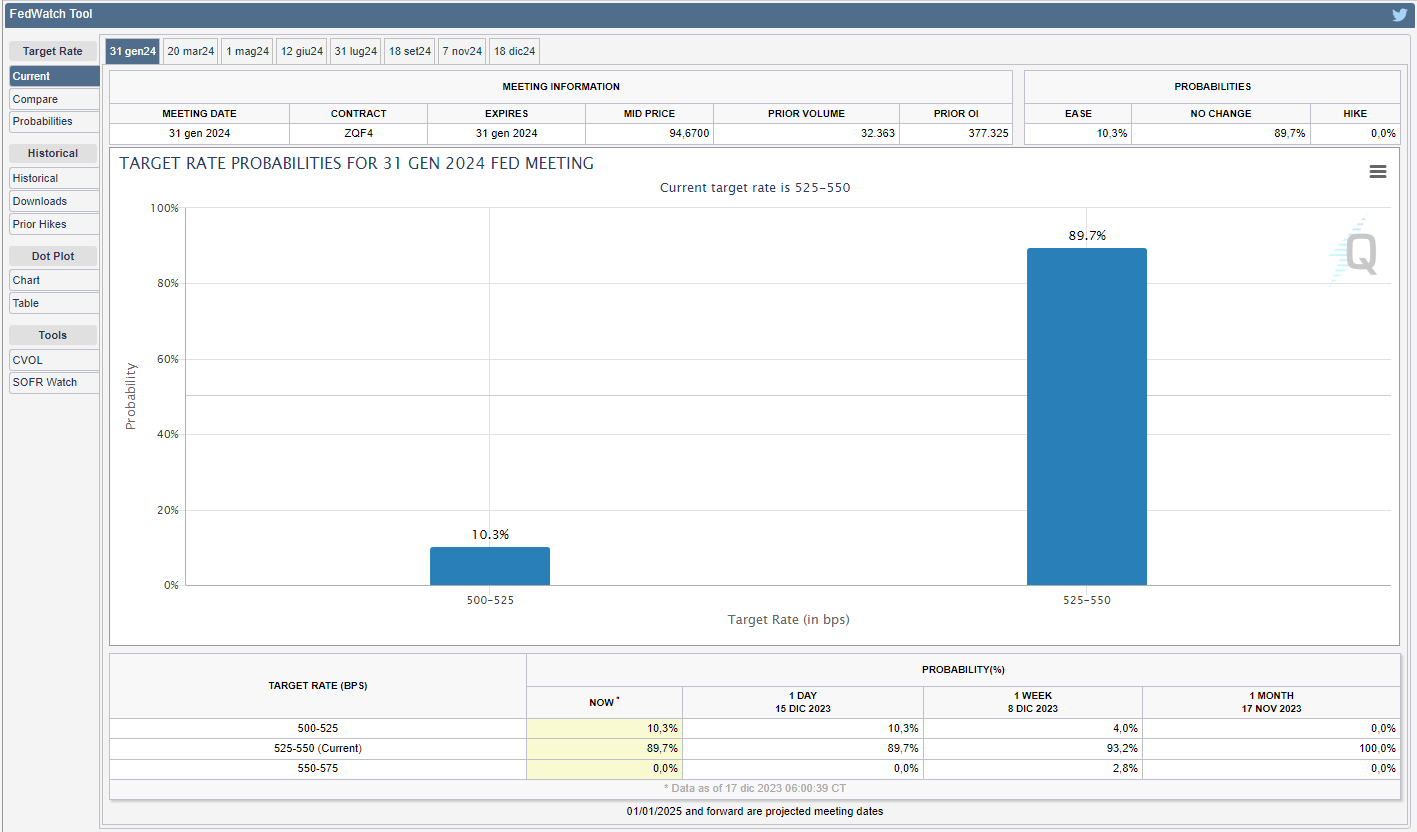The image size is (1417, 832).
Task: Click Probabilities in the Target Rate section
Action: 54,121
